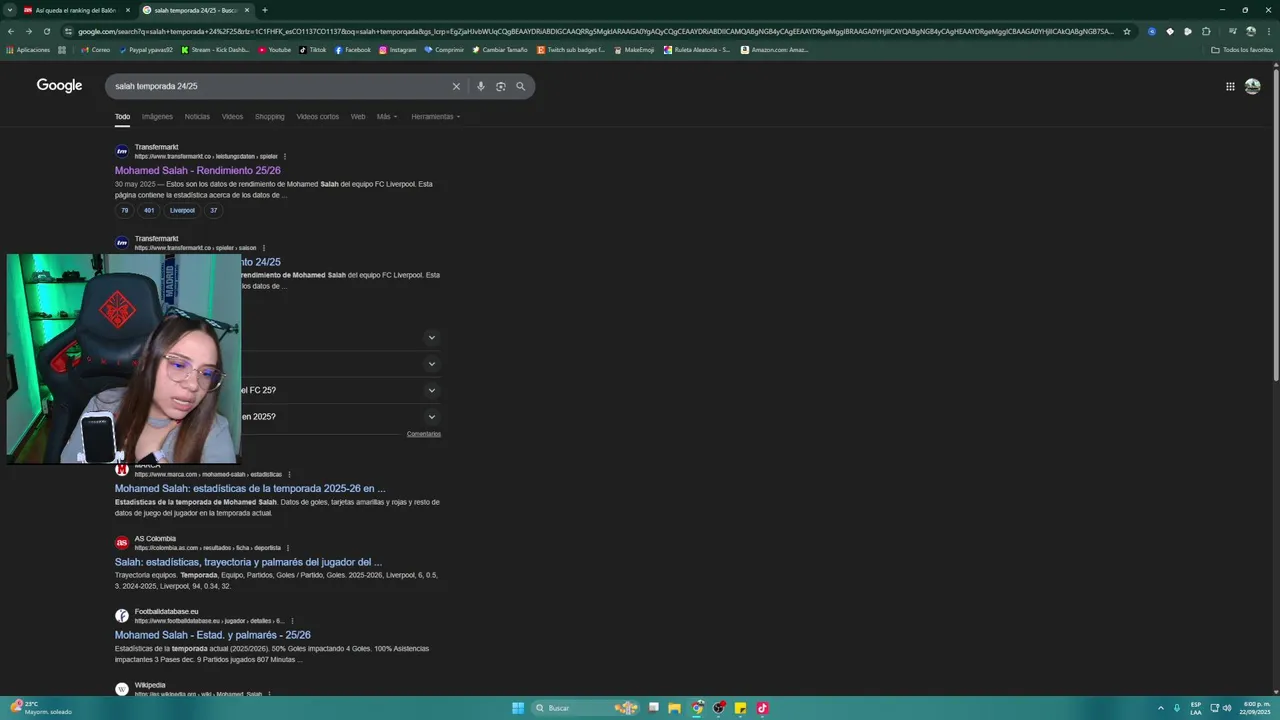Open the Todos los favoritos folder
Image resolution: width=1280 pixels, height=720 pixels.
click(x=1242, y=50)
